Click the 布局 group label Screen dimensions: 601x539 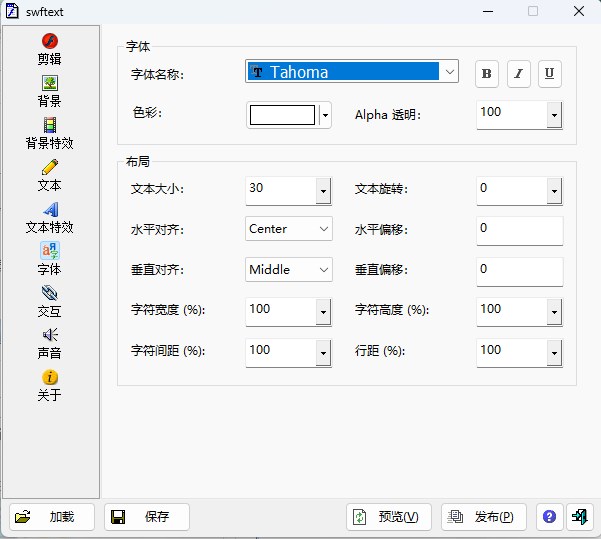(x=138, y=161)
